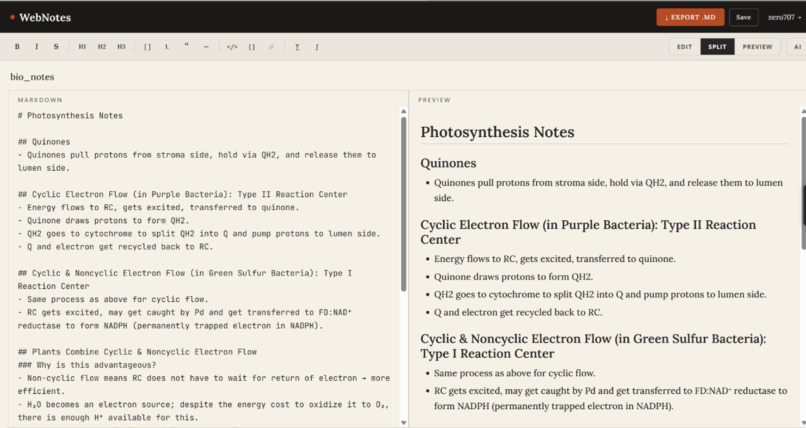Click PREVIEW pane label
Image resolution: width=806 pixels, height=428 pixels.
point(434,100)
